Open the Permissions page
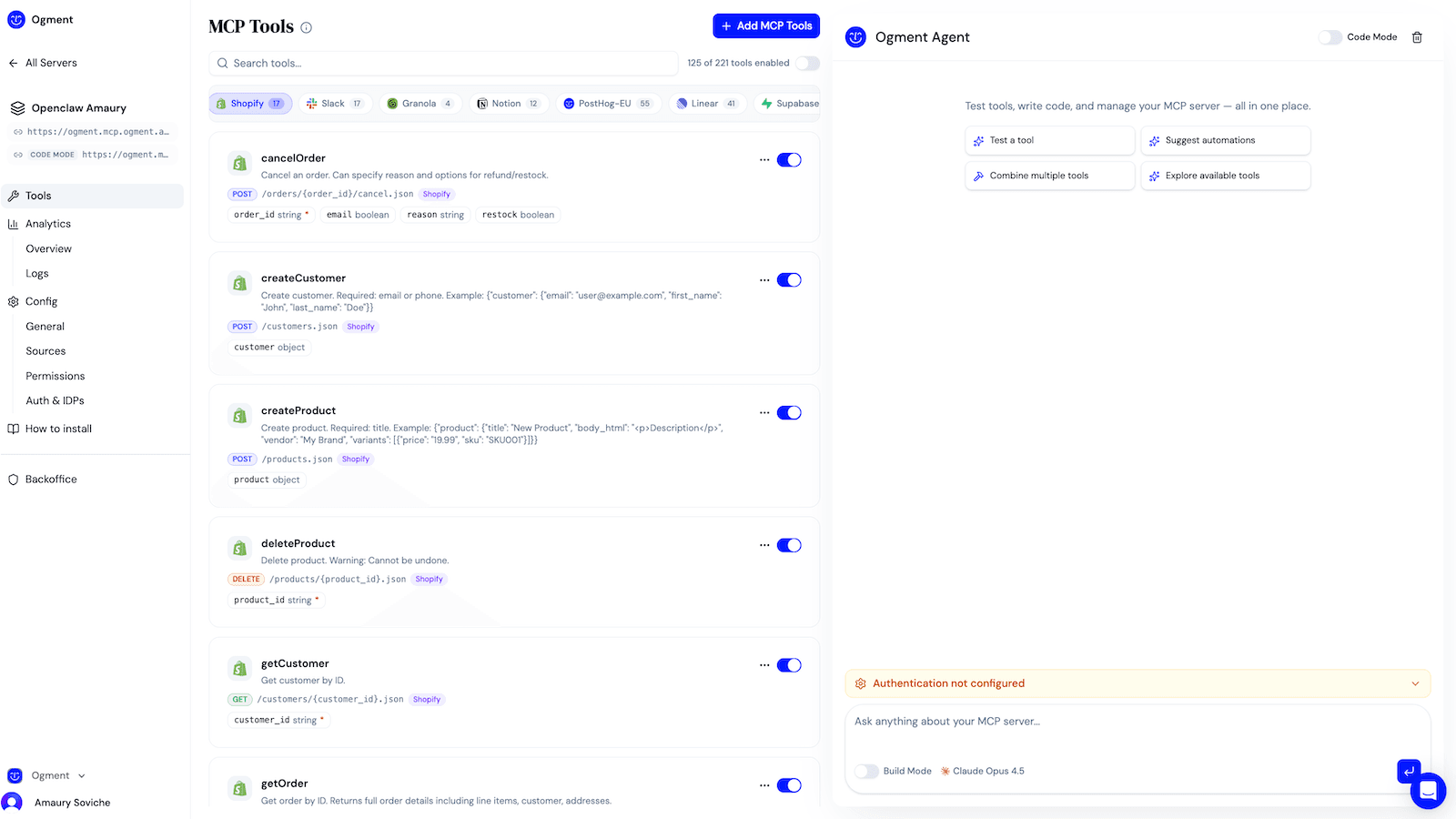Screen dimensions: 1456x819 pyautogui.click(x=56, y=376)
